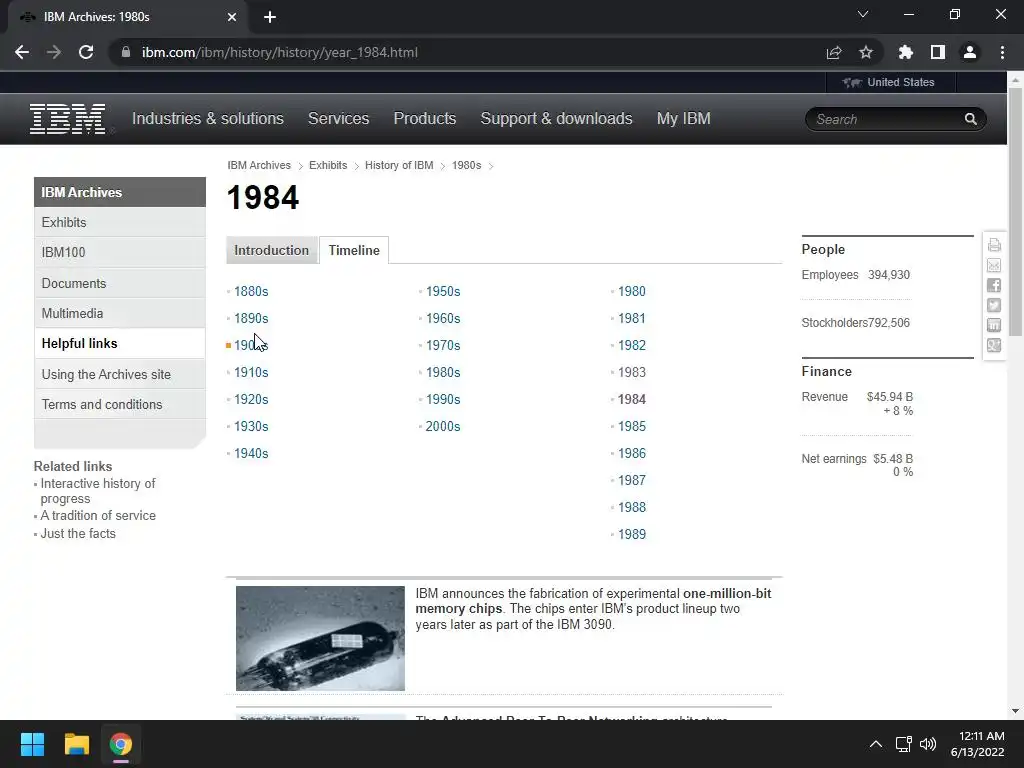The image size is (1024, 768).
Task: Switch to the Introduction tab
Action: [x=272, y=250]
